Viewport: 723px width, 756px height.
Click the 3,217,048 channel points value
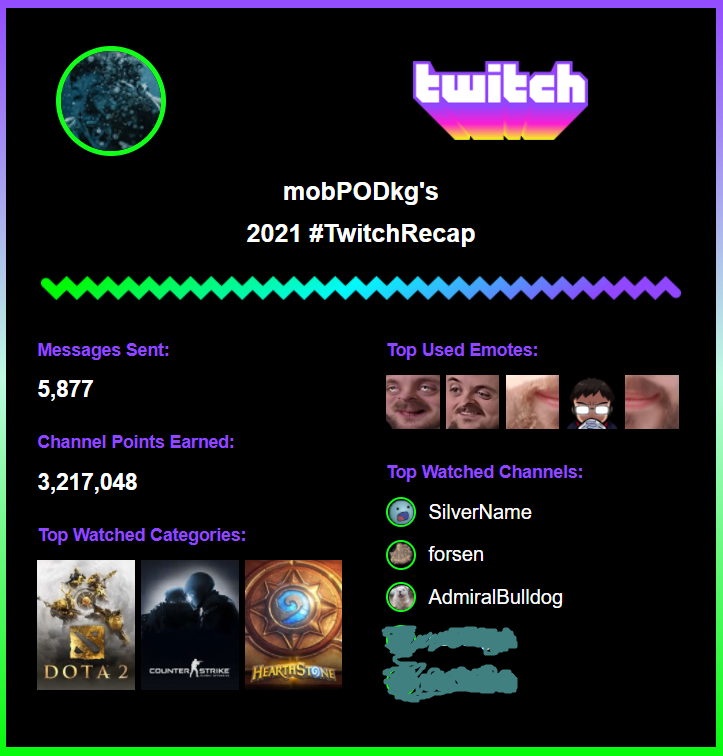(x=88, y=482)
